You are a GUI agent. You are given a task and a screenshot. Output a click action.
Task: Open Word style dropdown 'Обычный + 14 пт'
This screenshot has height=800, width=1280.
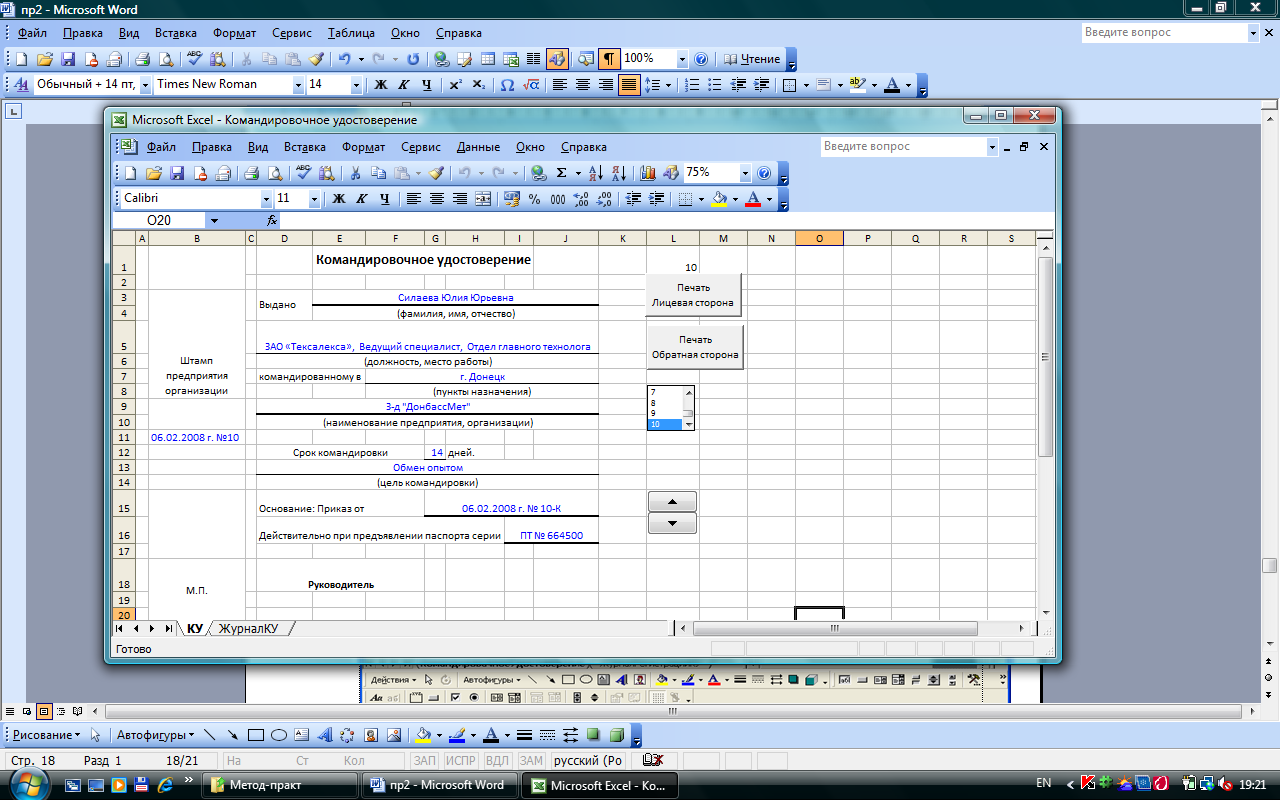[145, 85]
